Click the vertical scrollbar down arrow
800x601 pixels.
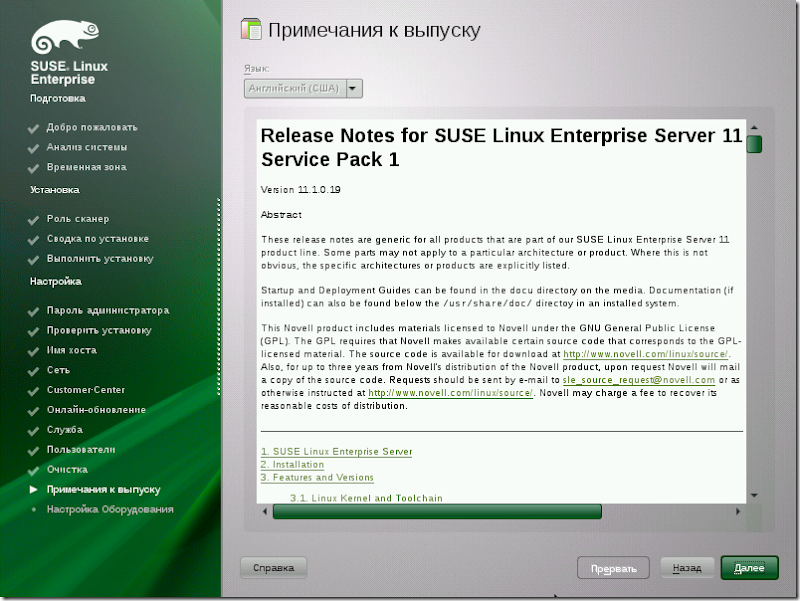(754, 495)
